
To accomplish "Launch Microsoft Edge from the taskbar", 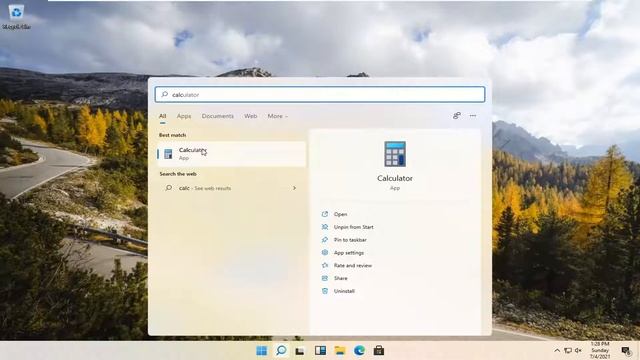I will click(359, 351).
